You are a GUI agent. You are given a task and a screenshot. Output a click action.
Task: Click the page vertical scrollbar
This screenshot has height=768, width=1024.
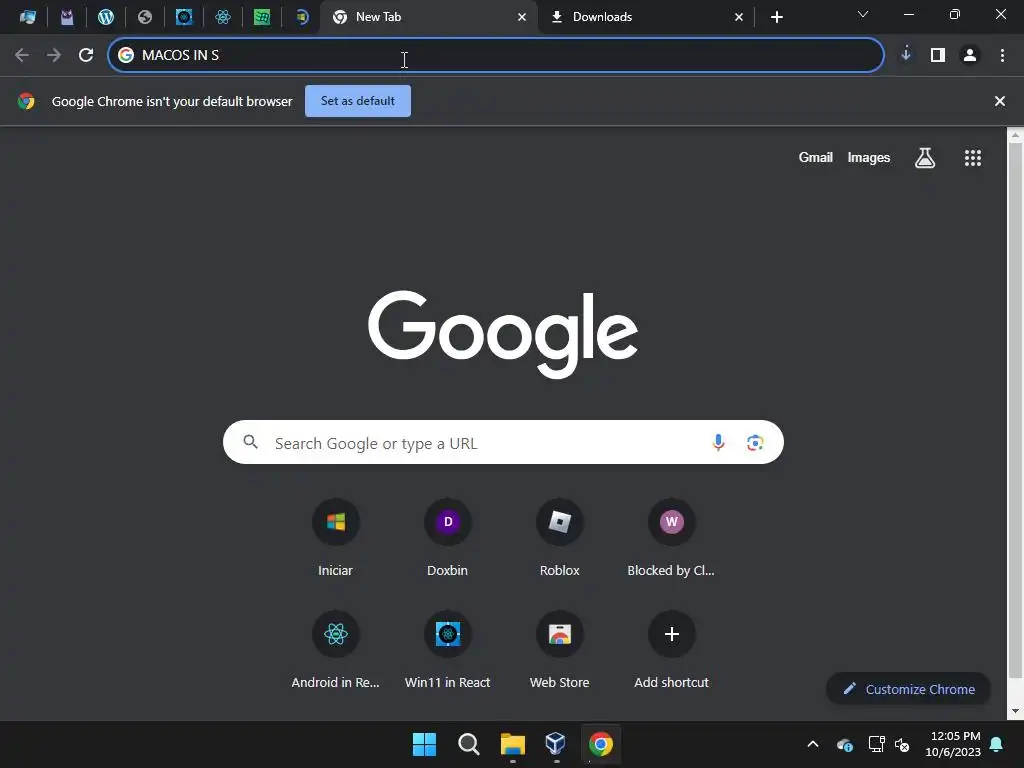pyautogui.click(x=1015, y=409)
